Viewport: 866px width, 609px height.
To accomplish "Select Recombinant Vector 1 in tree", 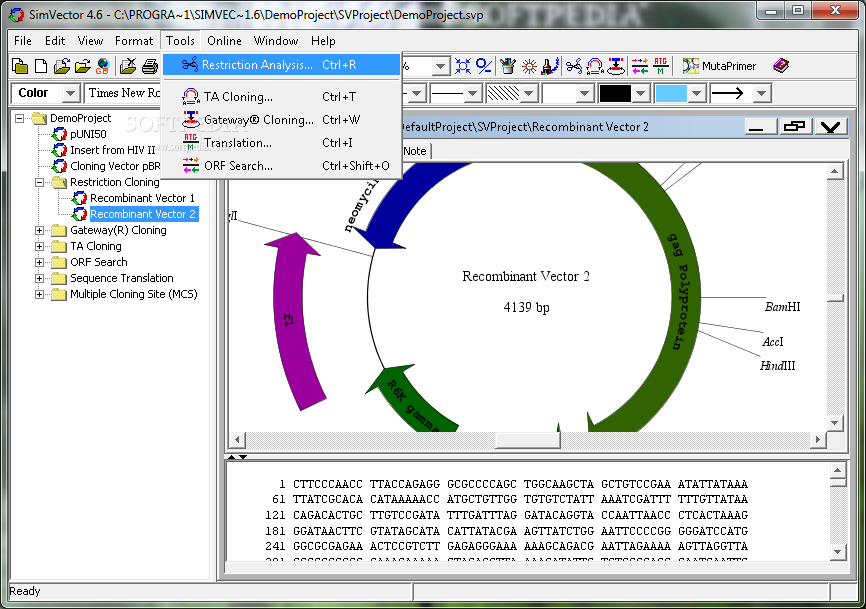I will [142, 198].
